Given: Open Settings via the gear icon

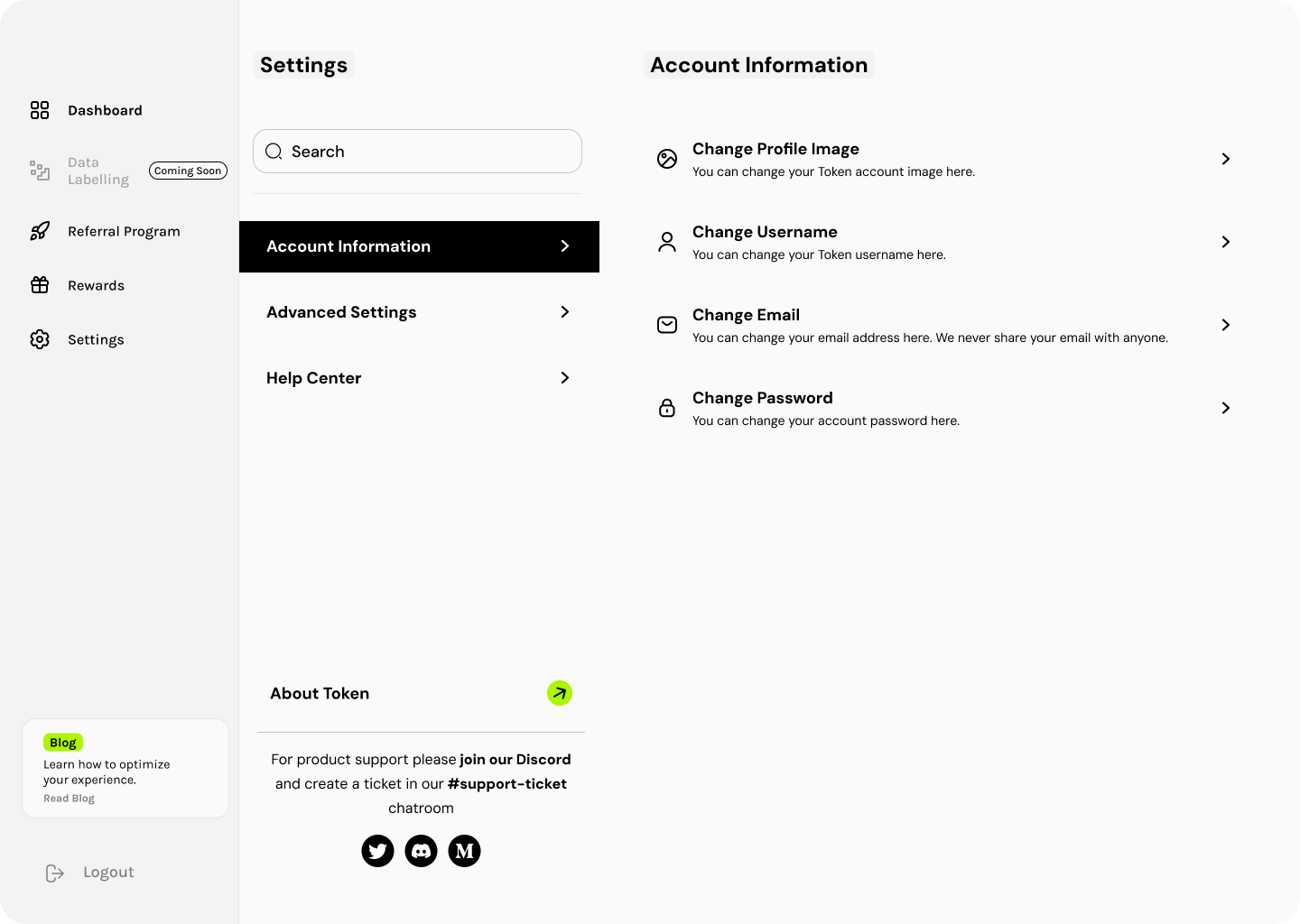Looking at the screenshot, I should [x=39, y=339].
